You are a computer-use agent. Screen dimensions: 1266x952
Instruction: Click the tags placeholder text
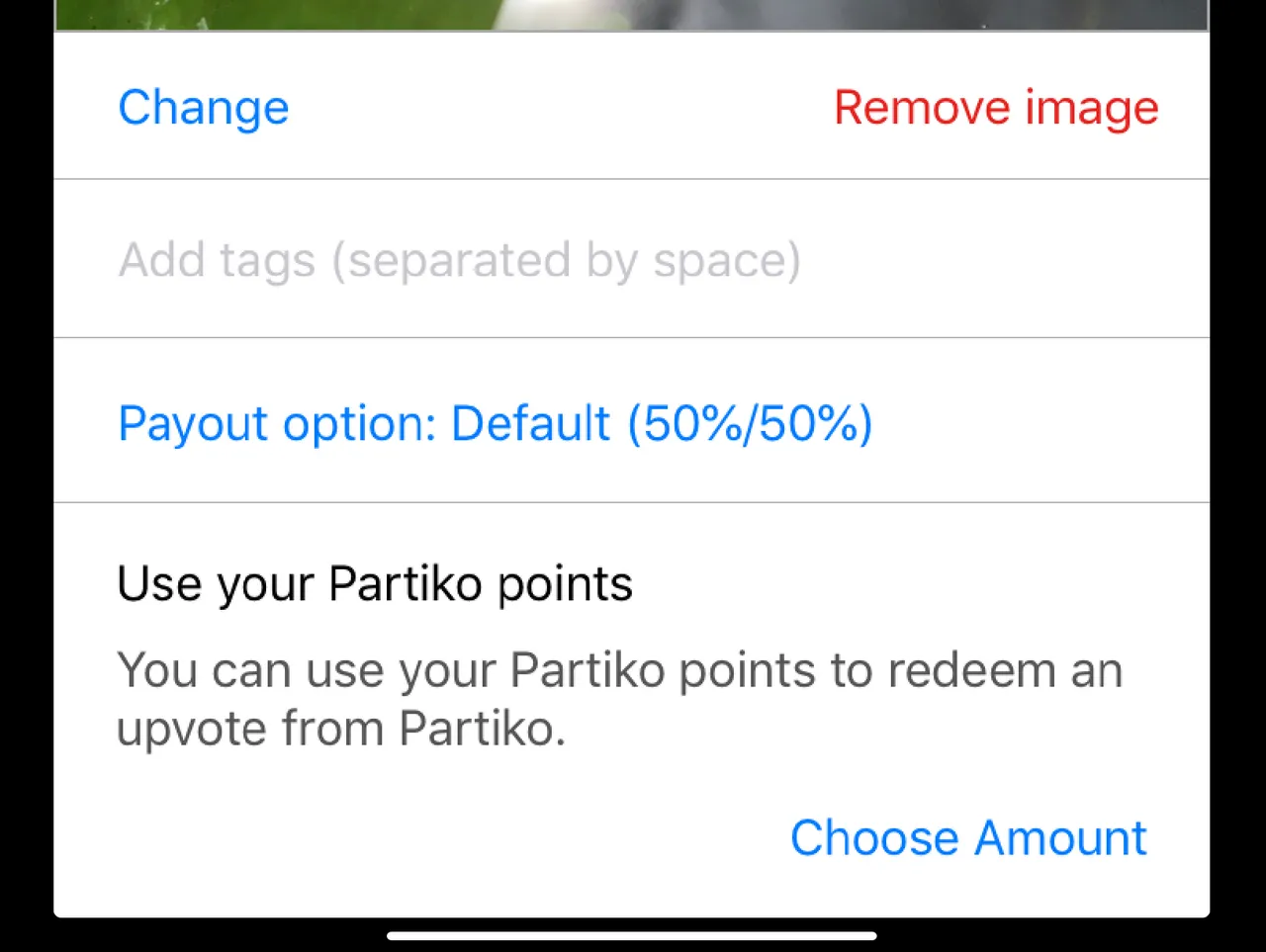459,260
